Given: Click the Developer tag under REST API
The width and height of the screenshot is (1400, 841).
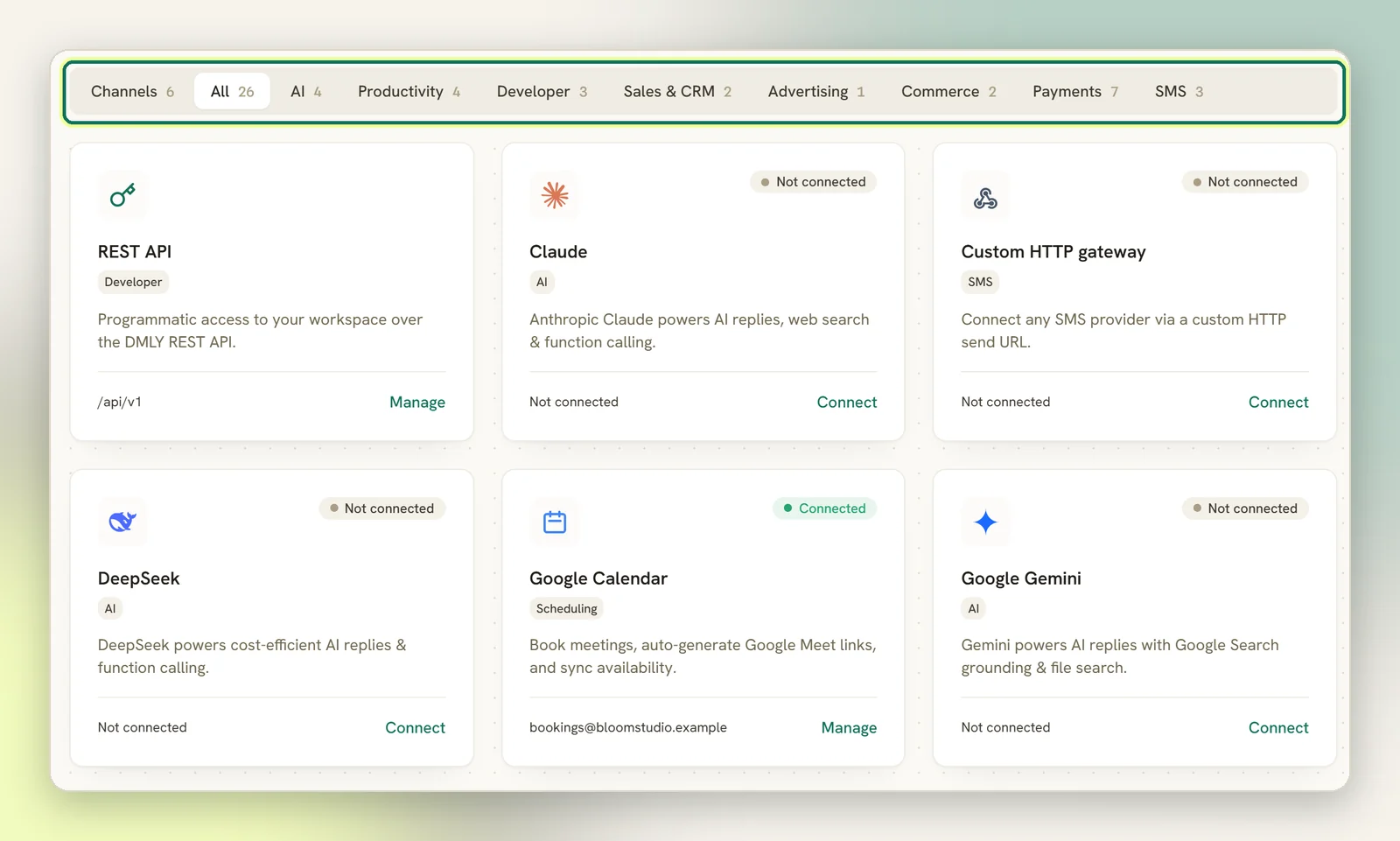Looking at the screenshot, I should [x=133, y=282].
